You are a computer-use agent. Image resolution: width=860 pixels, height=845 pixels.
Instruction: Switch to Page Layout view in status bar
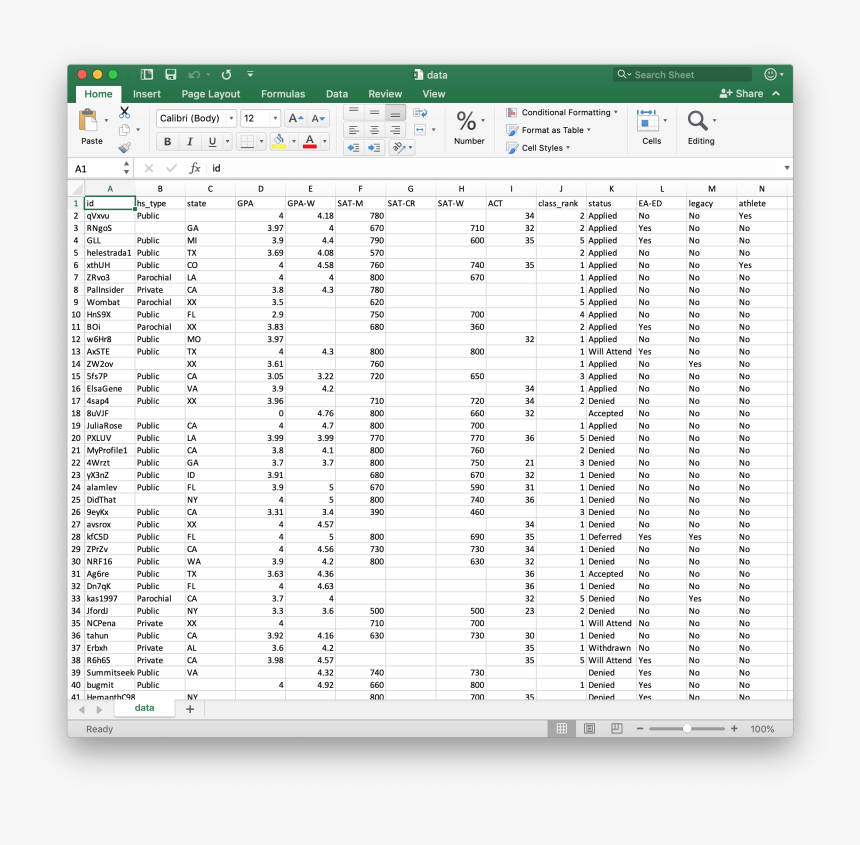point(590,728)
